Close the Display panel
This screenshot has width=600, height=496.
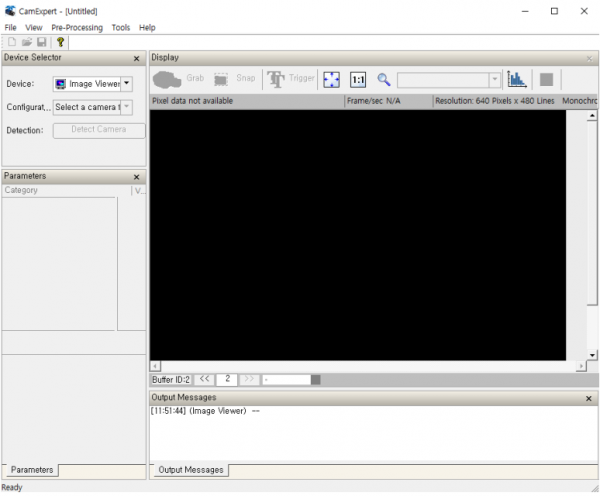pyautogui.click(x=589, y=59)
